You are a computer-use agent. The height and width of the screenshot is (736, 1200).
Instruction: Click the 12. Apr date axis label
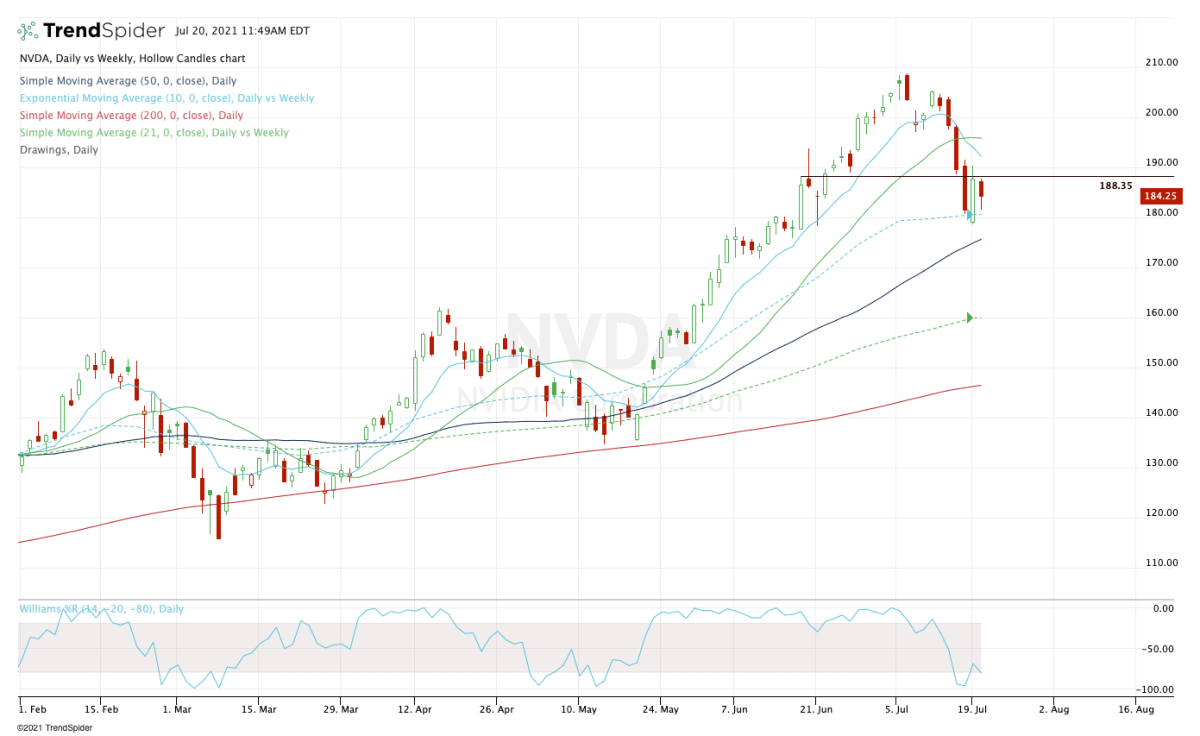tap(413, 708)
